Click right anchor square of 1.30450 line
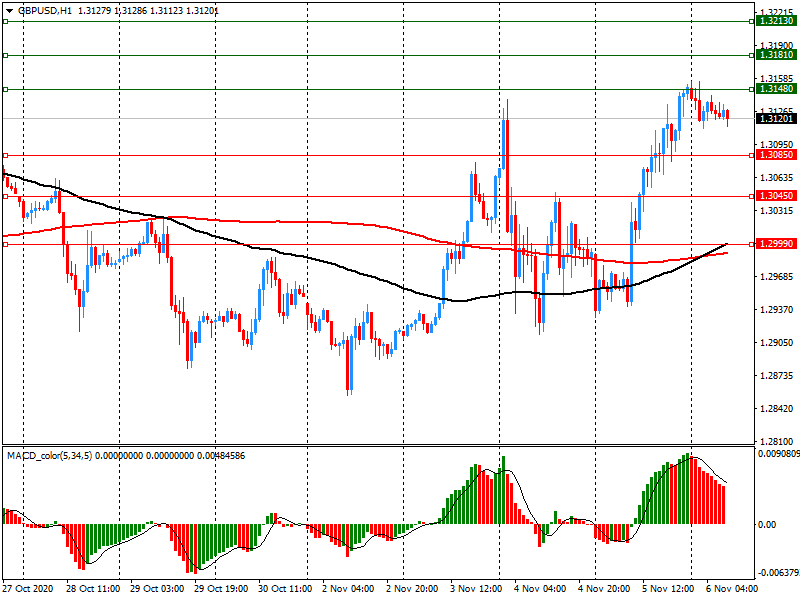The width and height of the screenshot is (800, 600). click(x=752, y=196)
